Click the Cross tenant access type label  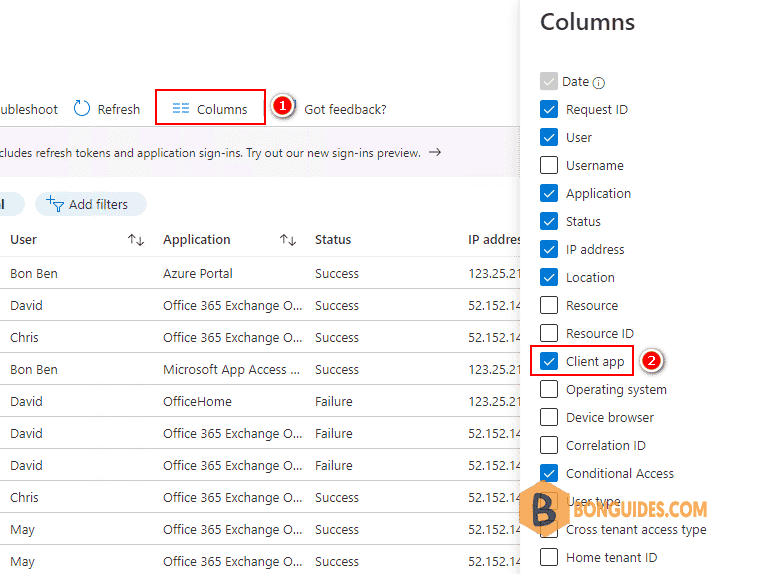(x=636, y=529)
